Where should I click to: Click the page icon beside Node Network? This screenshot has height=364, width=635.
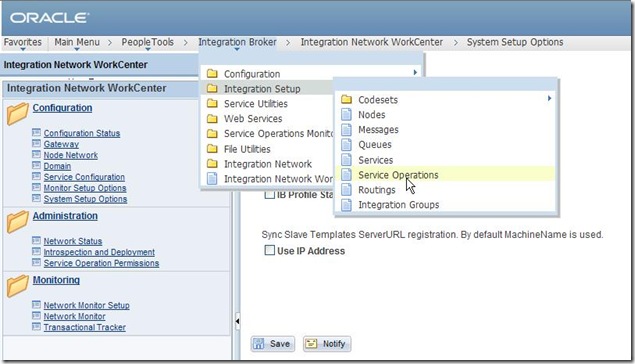click(36, 155)
